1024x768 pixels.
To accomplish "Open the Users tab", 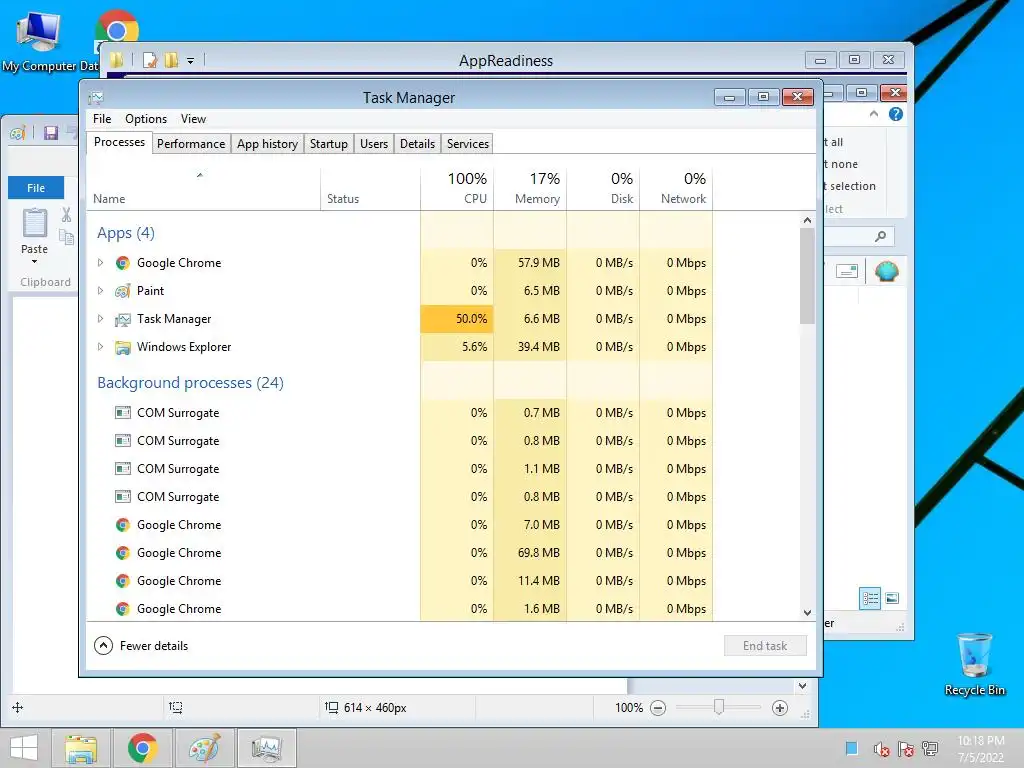I will click(x=374, y=144).
